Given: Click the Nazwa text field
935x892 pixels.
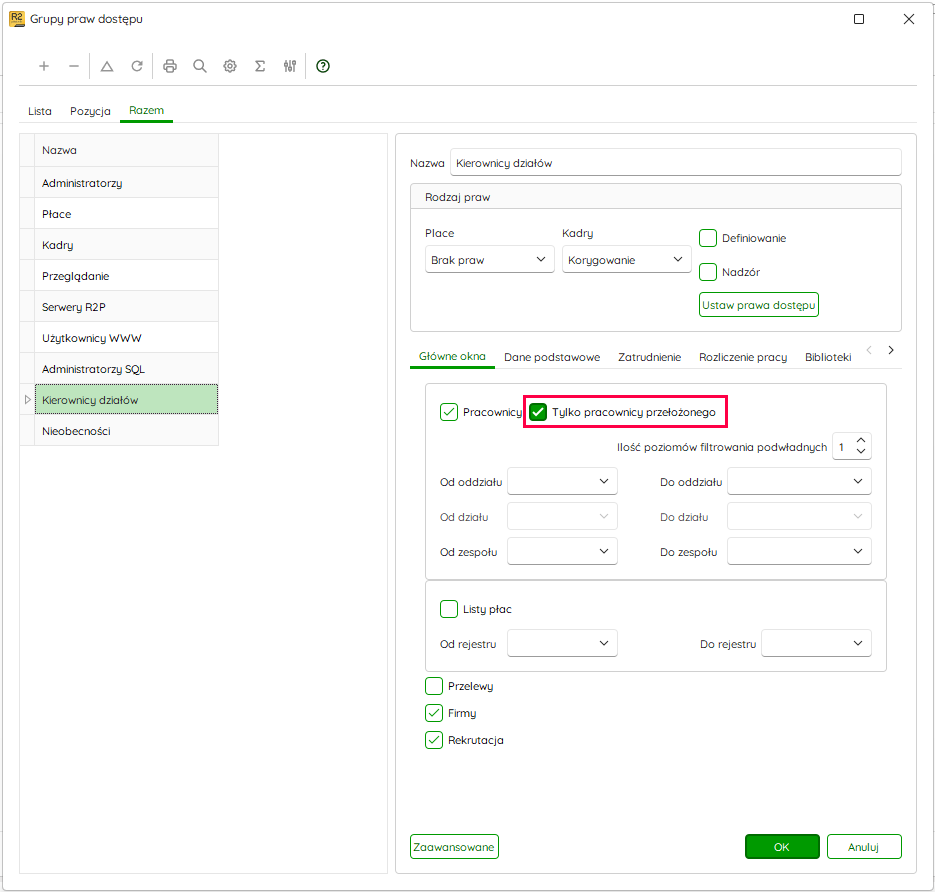Looking at the screenshot, I should tap(676, 163).
